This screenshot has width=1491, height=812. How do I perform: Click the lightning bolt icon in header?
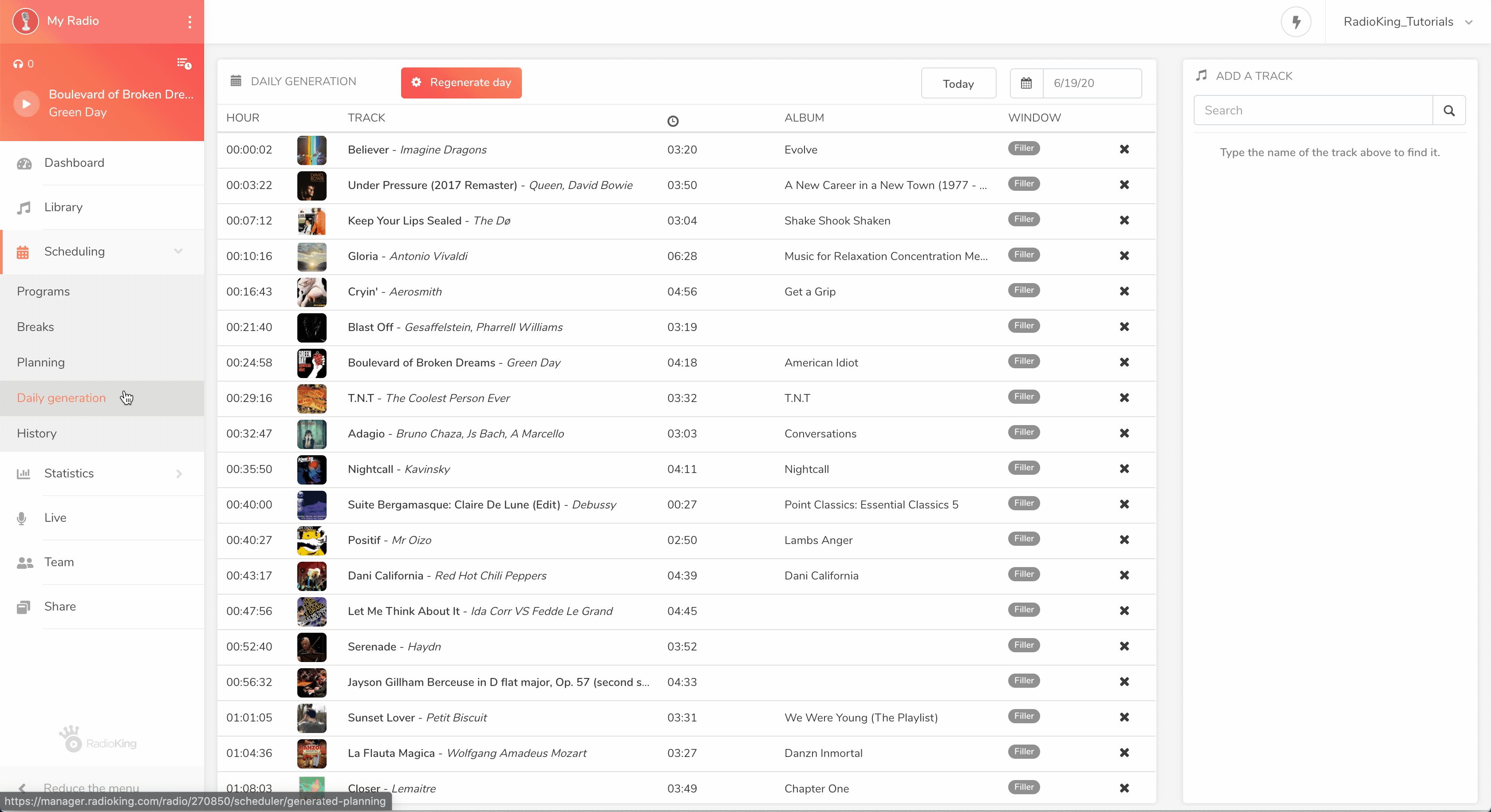(x=1296, y=22)
